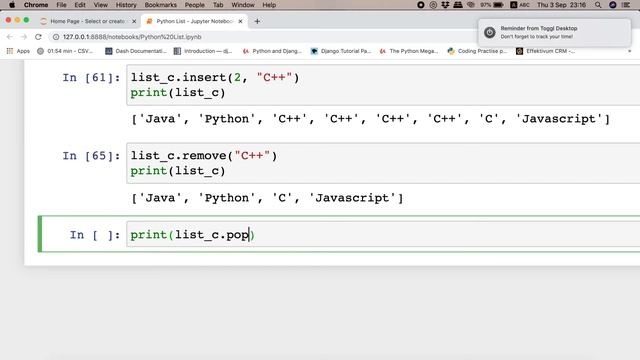Viewport: 640px width, 360px height.
Task: Open the Effektivum CRM bookmark
Action: point(546,51)
